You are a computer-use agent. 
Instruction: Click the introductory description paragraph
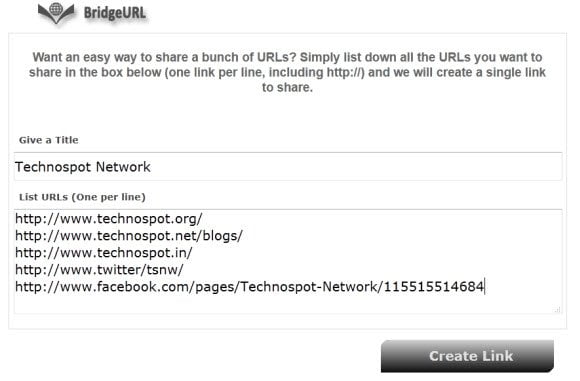[x=287, y=72]
